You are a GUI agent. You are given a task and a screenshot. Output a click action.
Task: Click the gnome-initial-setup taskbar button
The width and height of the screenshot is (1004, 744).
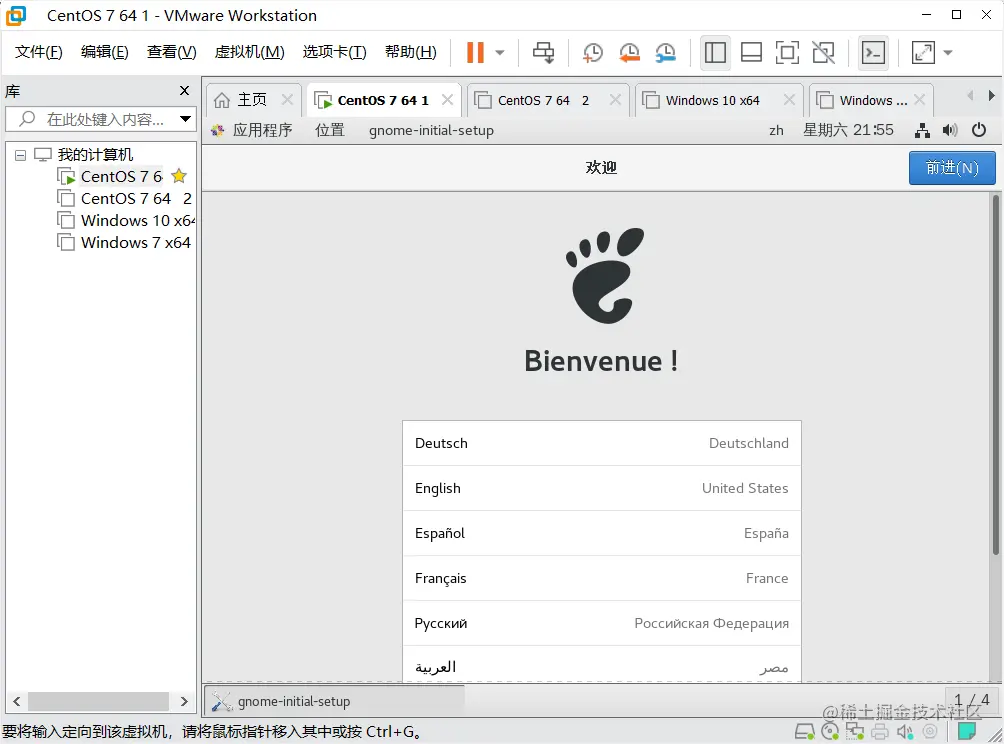pos(335,702)
